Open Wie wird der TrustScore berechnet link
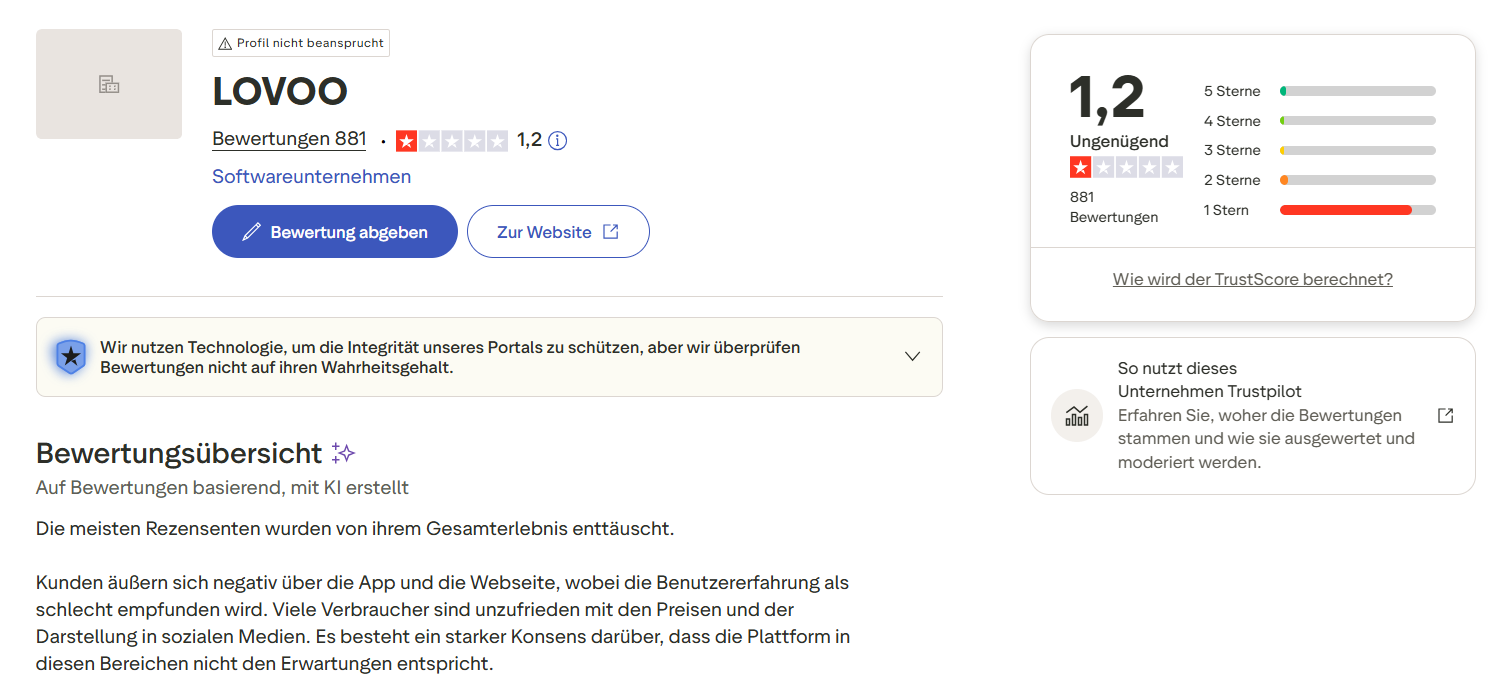 coord(1252,279)
